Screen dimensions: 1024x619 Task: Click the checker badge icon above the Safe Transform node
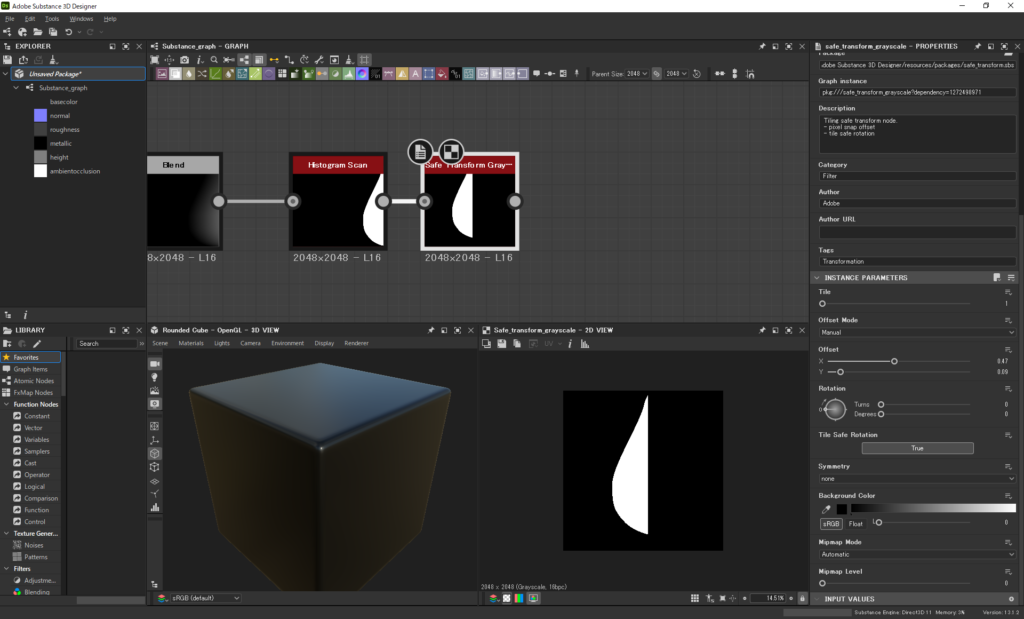pyautogui.click(x=451, y=151)
